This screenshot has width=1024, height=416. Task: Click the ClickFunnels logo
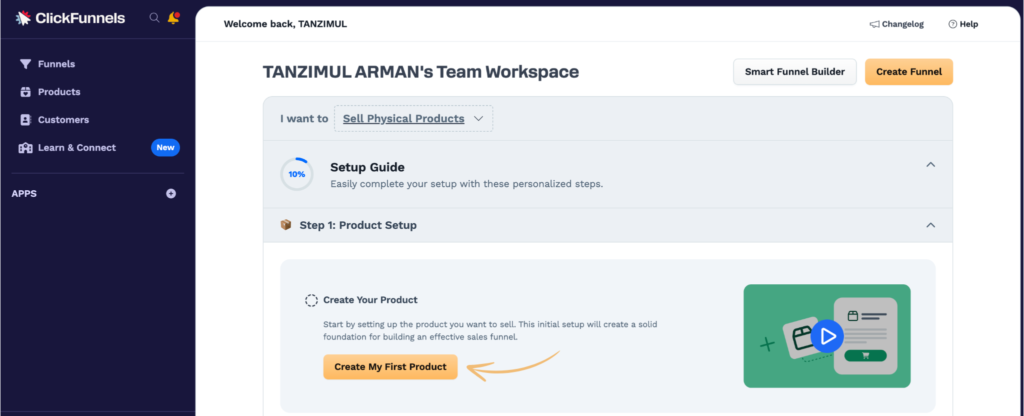click(70, 18)
